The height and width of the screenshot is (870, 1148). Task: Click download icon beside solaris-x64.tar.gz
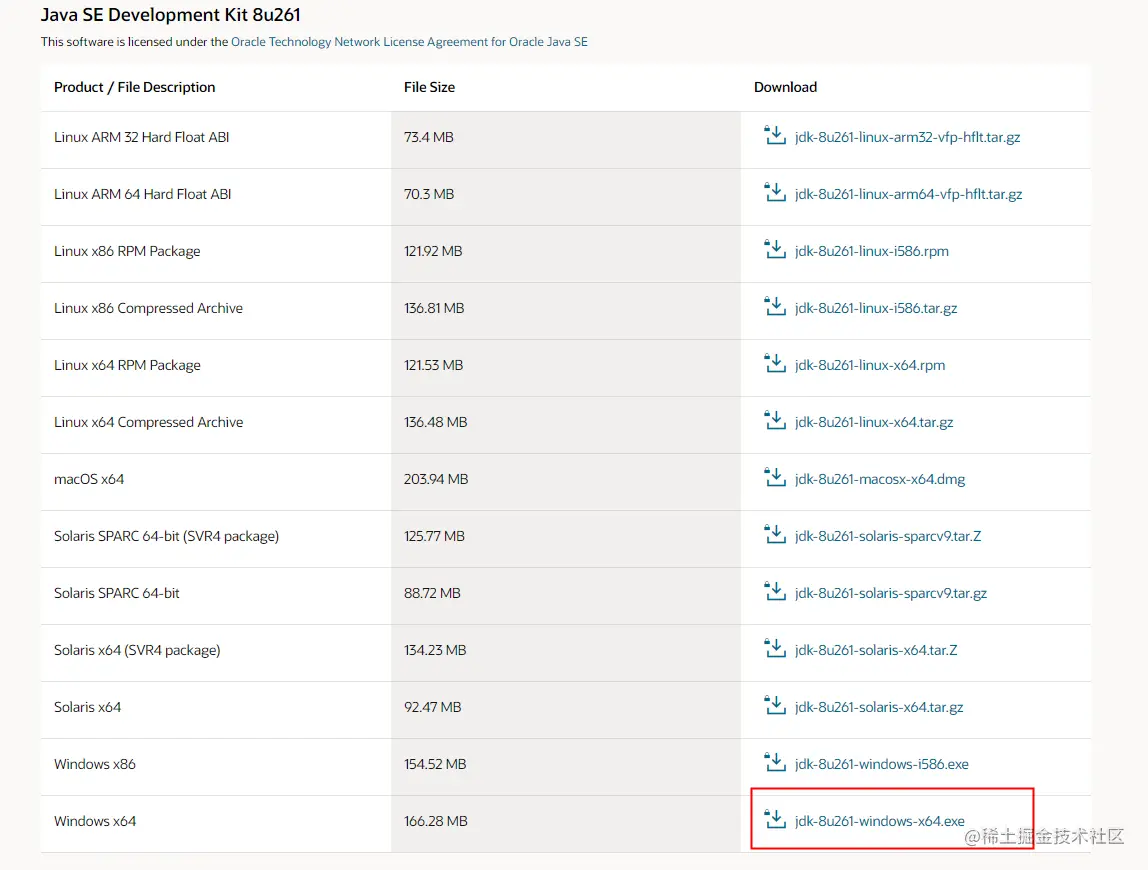pos(775,706)
